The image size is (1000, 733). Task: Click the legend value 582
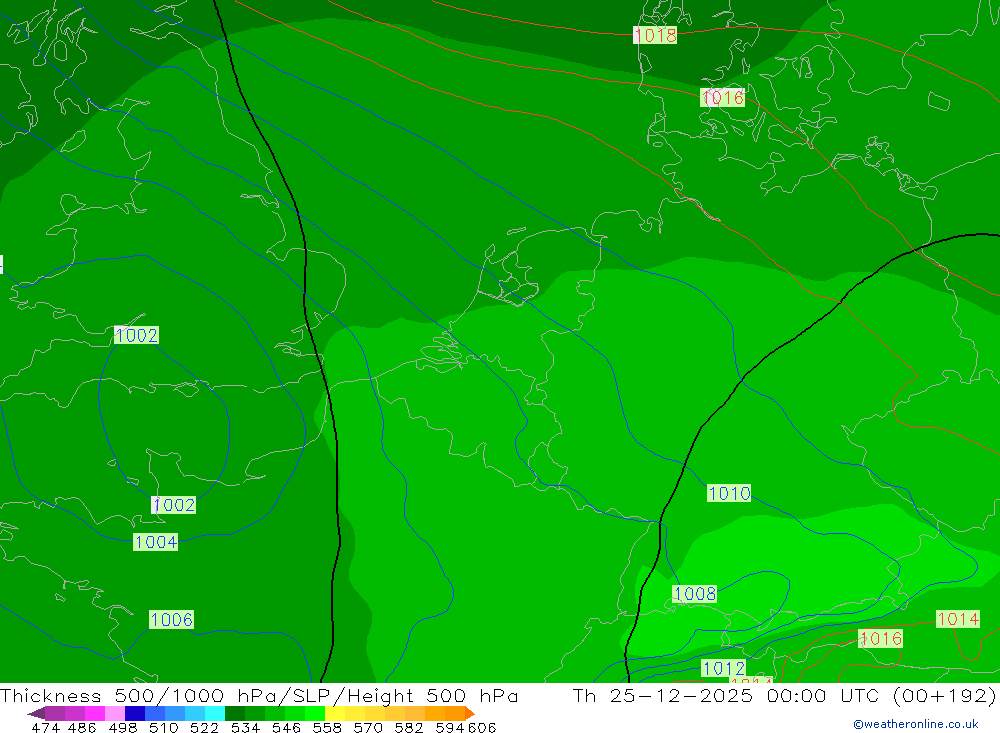pos(409,728)
